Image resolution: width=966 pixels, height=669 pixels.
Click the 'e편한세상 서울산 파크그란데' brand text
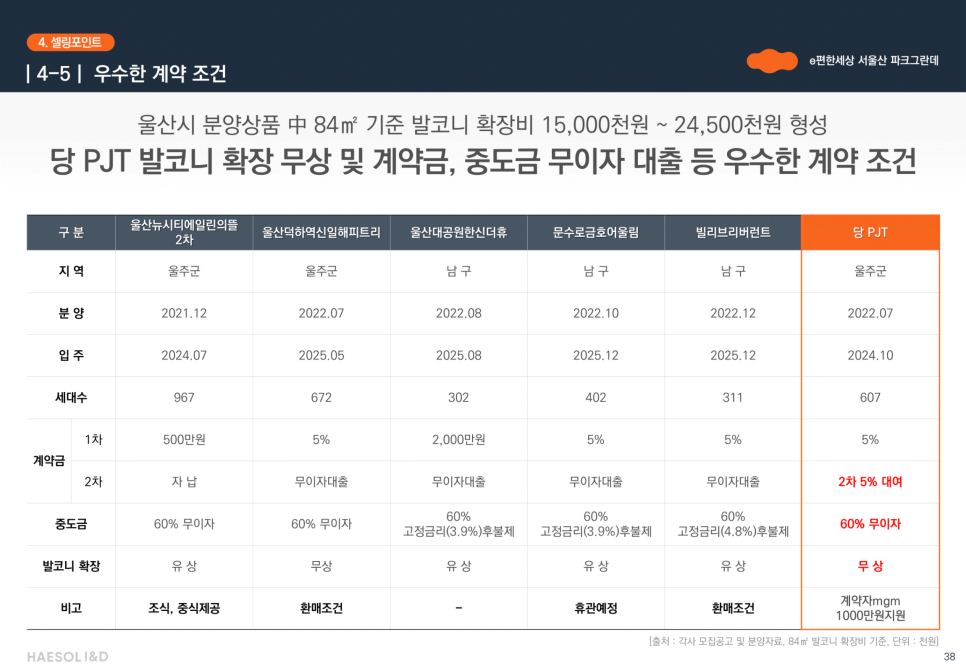[x=874, y=60]
